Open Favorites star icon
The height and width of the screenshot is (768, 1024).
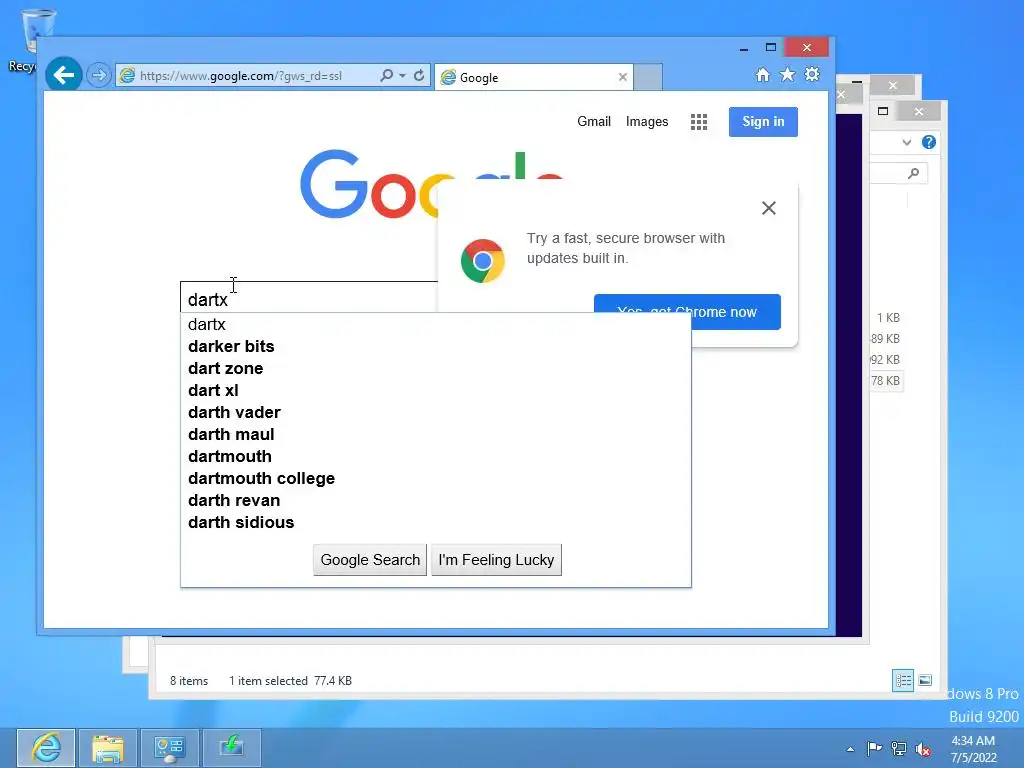point(788,74)
